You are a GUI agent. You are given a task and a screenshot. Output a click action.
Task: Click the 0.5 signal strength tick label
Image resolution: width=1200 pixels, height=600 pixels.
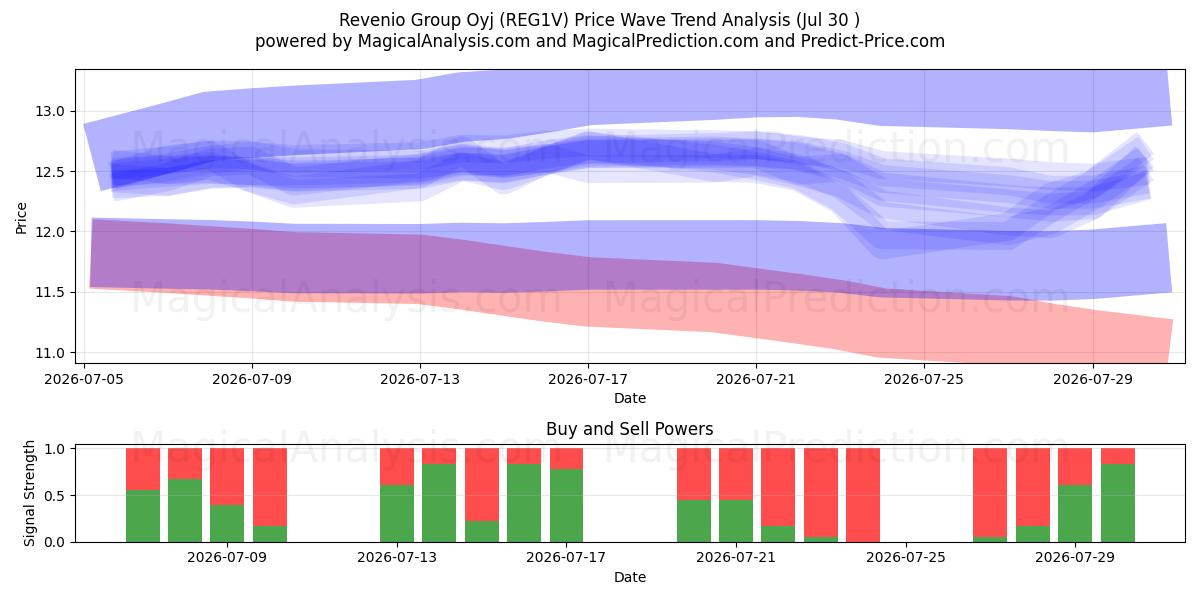[54, 496]
